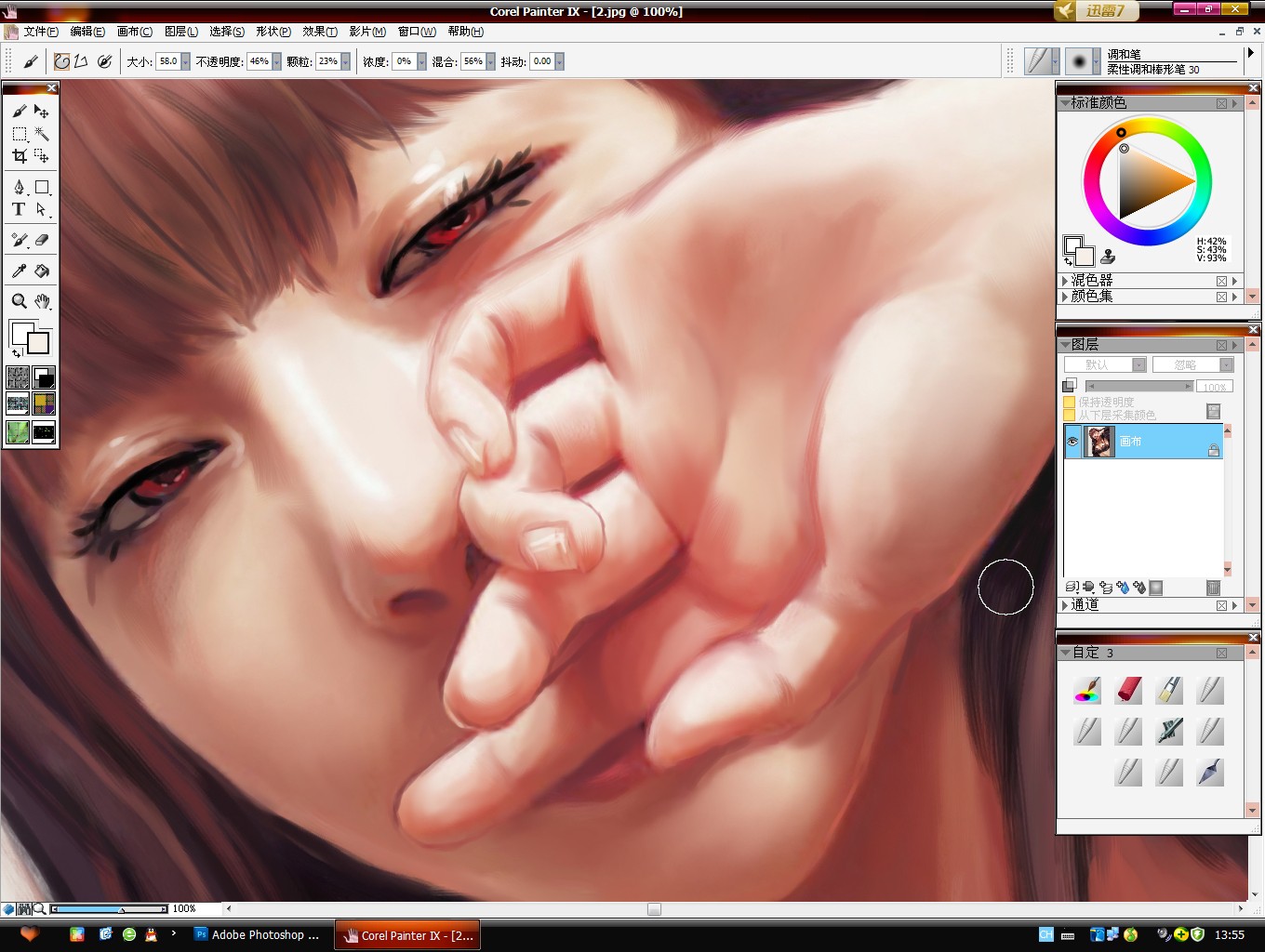Open the 颗粒 grain dropdown
The width and height of the screenshot is (1265, 952).
coord(345,61)
